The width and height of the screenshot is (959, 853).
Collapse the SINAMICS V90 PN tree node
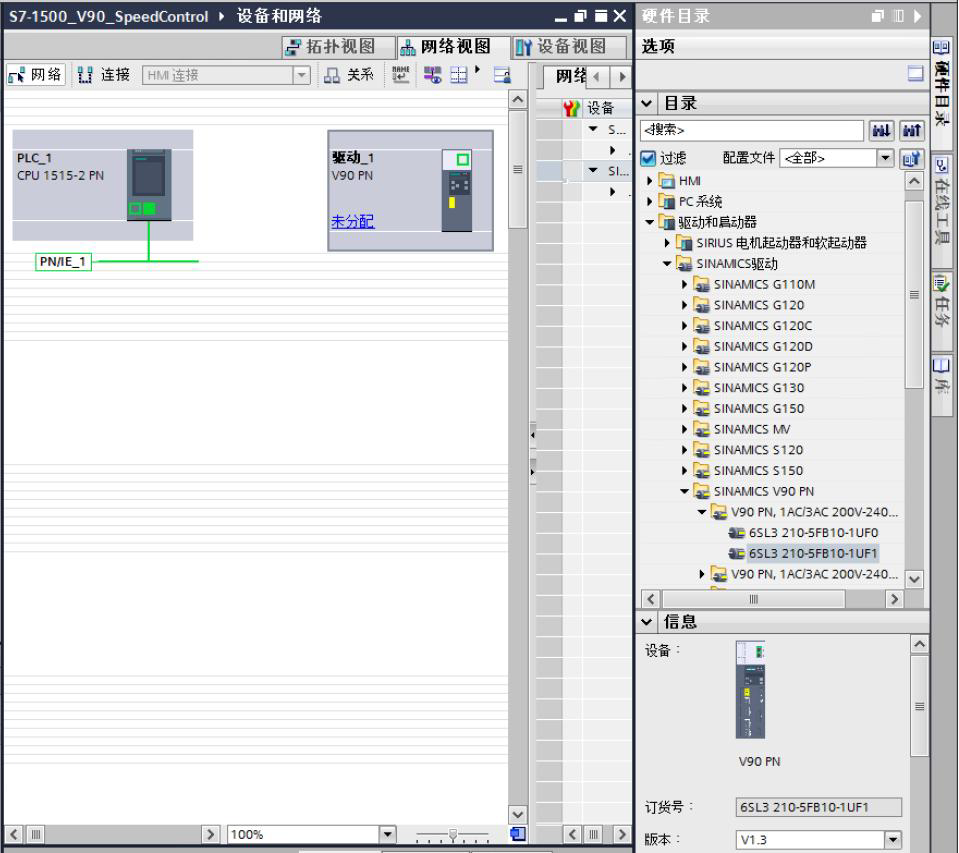pyautogui.click(x=684, y=491)
